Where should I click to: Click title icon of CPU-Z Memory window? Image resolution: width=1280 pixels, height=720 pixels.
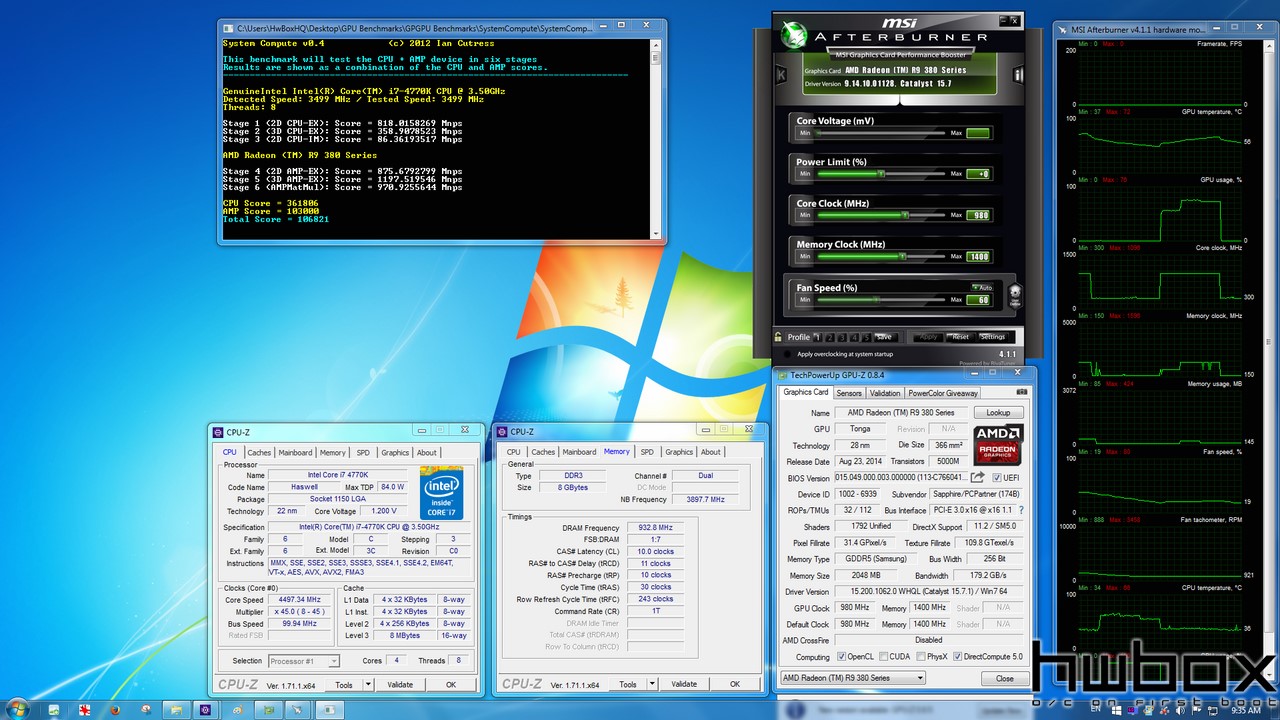point(501,432)
